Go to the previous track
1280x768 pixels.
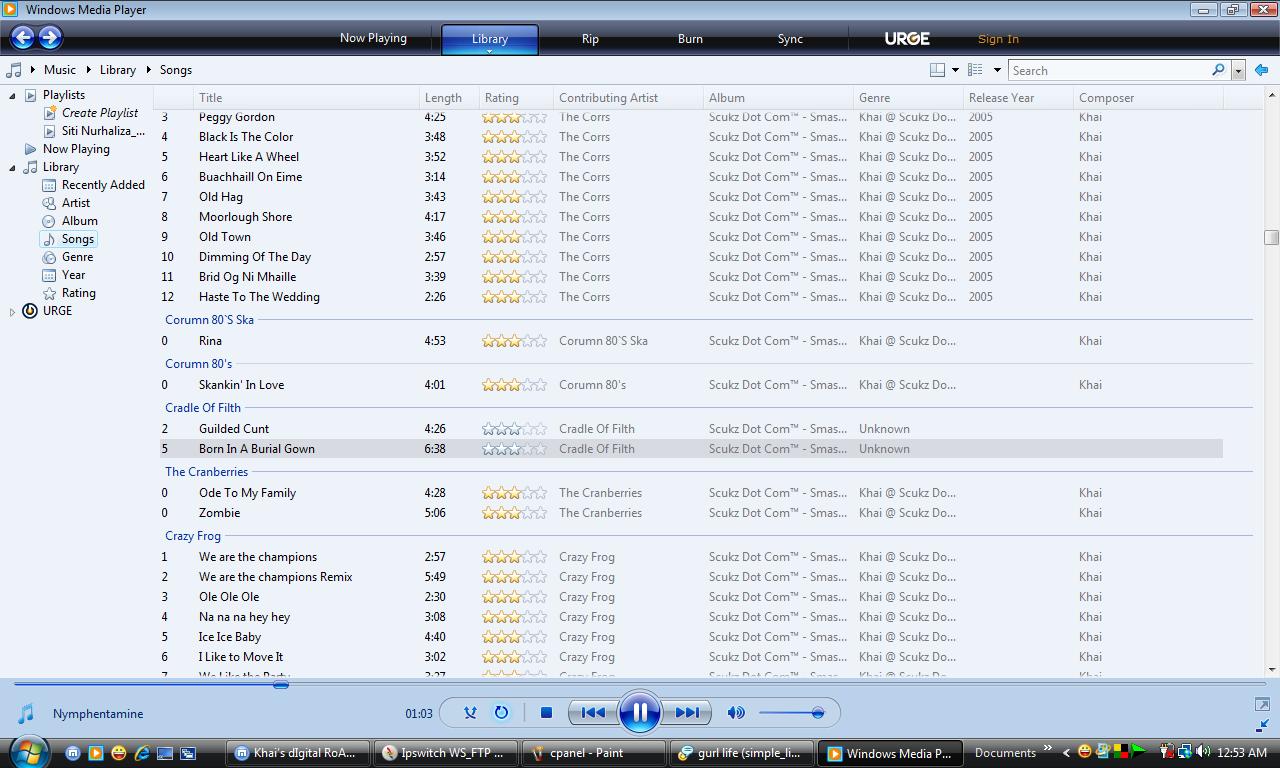(592, 713)
